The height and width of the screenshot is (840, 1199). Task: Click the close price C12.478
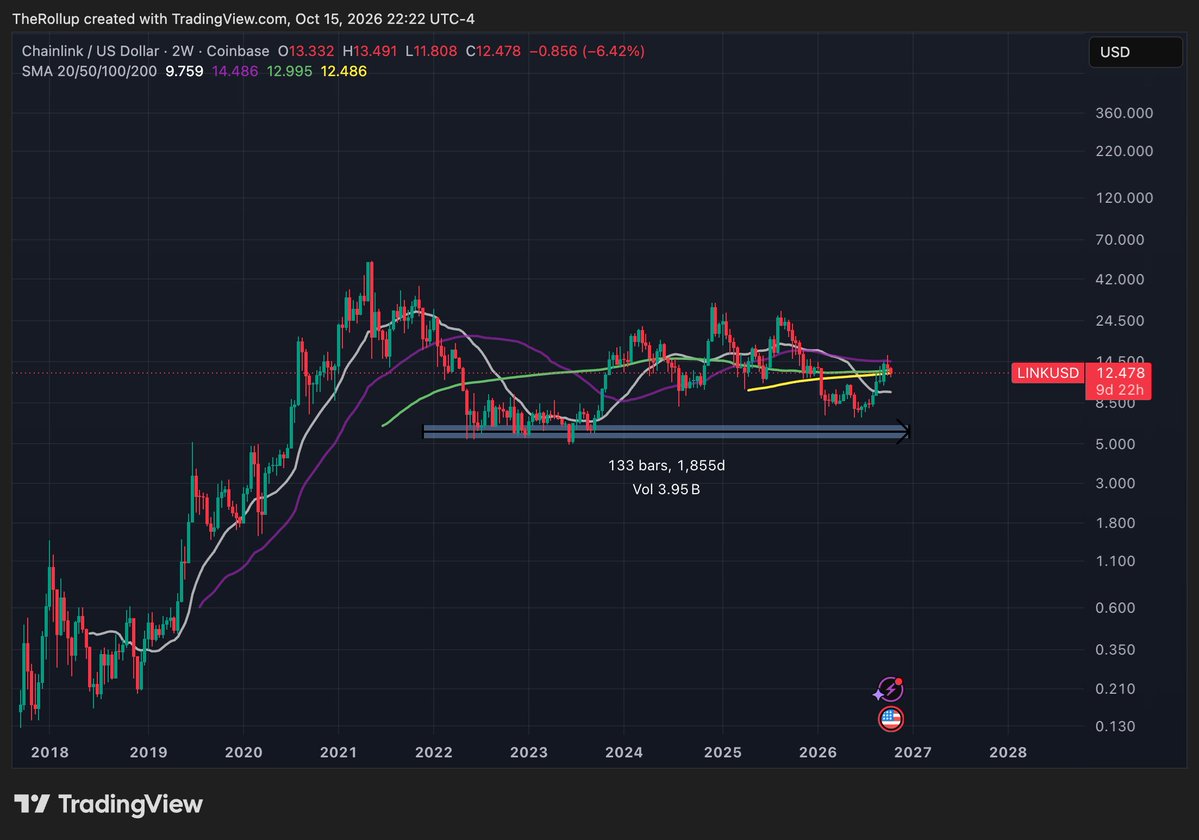493,51
